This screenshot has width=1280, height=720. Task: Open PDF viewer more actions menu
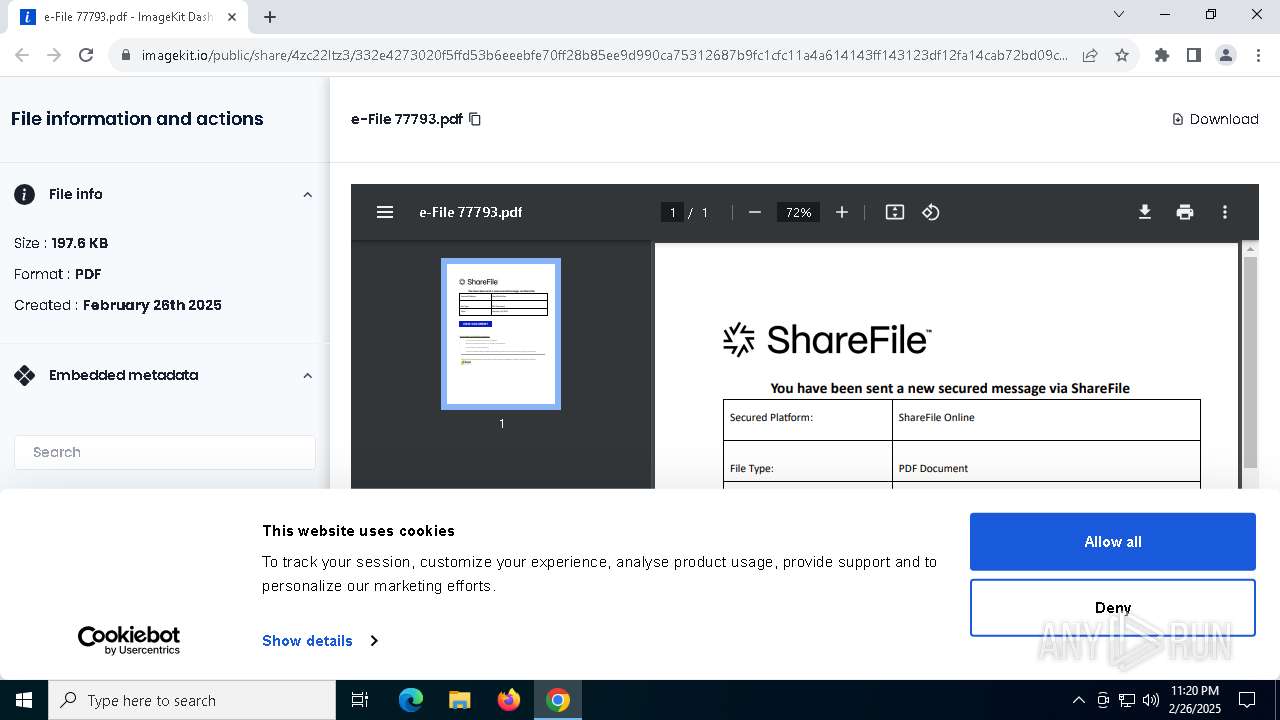click(x=1225, y=212)
